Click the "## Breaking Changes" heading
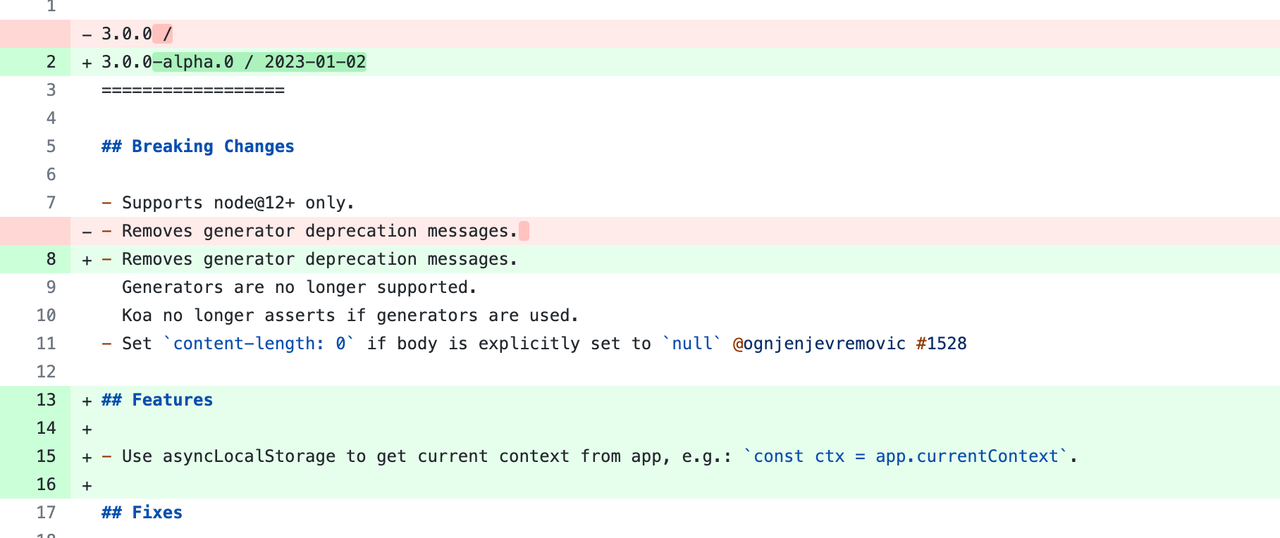 pos(198,146)
